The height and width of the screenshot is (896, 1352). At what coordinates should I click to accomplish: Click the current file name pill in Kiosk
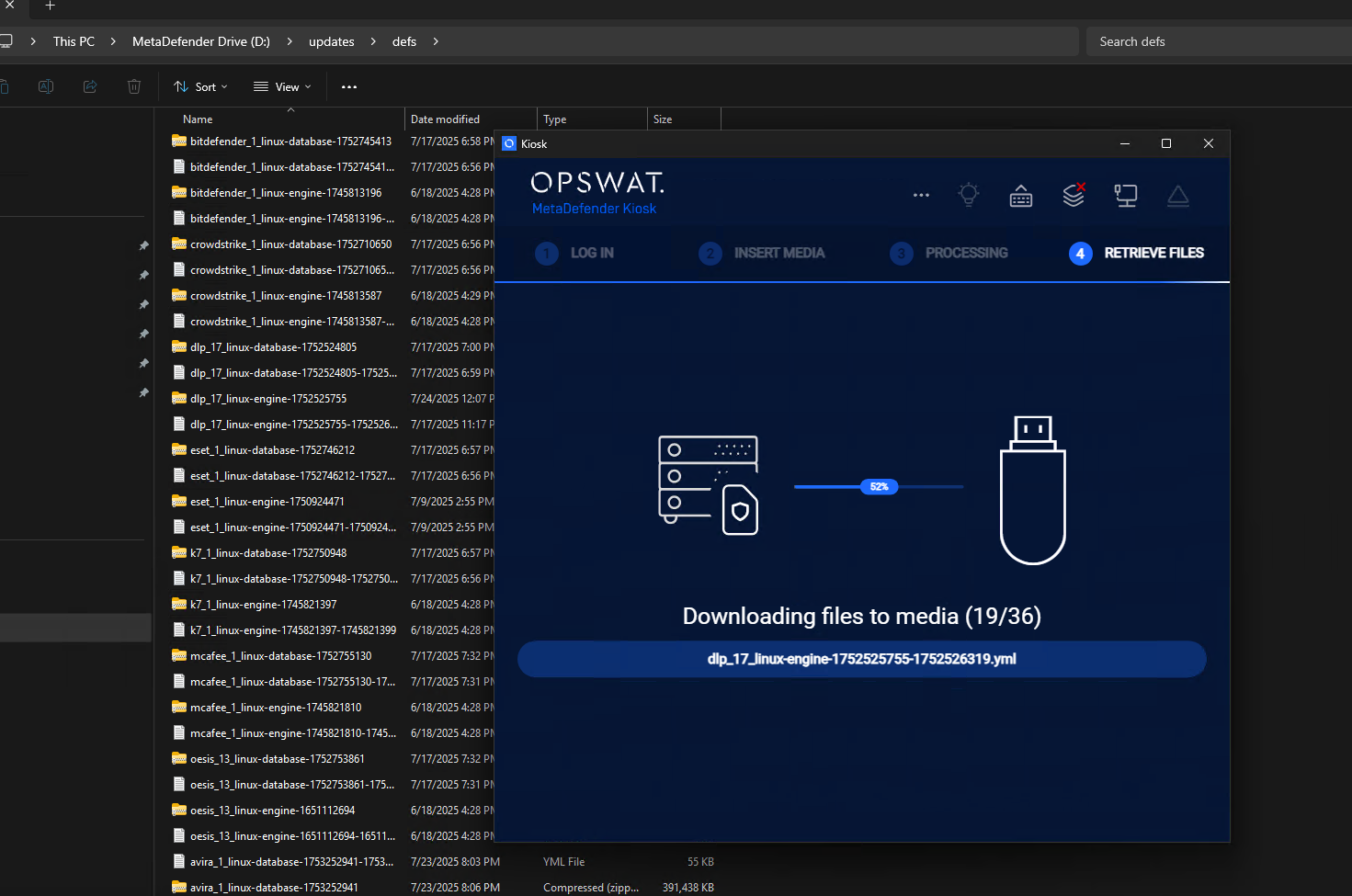pyautogui.click(x=862, y=659)
